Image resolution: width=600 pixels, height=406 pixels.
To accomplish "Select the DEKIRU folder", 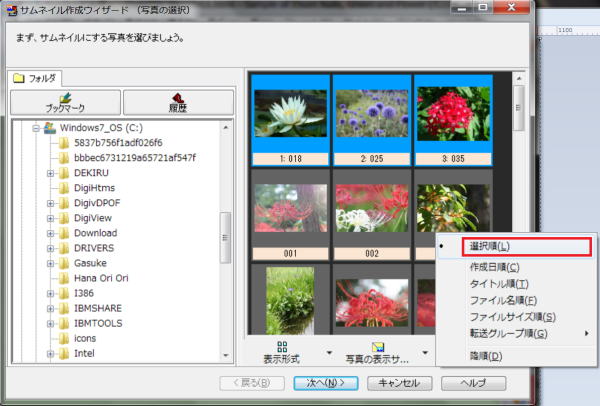I will (91, 173).
